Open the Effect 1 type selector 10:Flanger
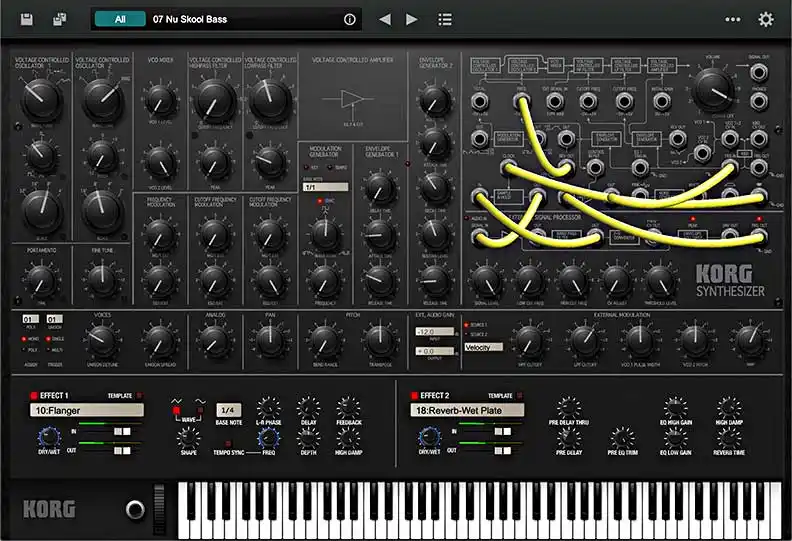The image size is (792, 541). (86, 410)
